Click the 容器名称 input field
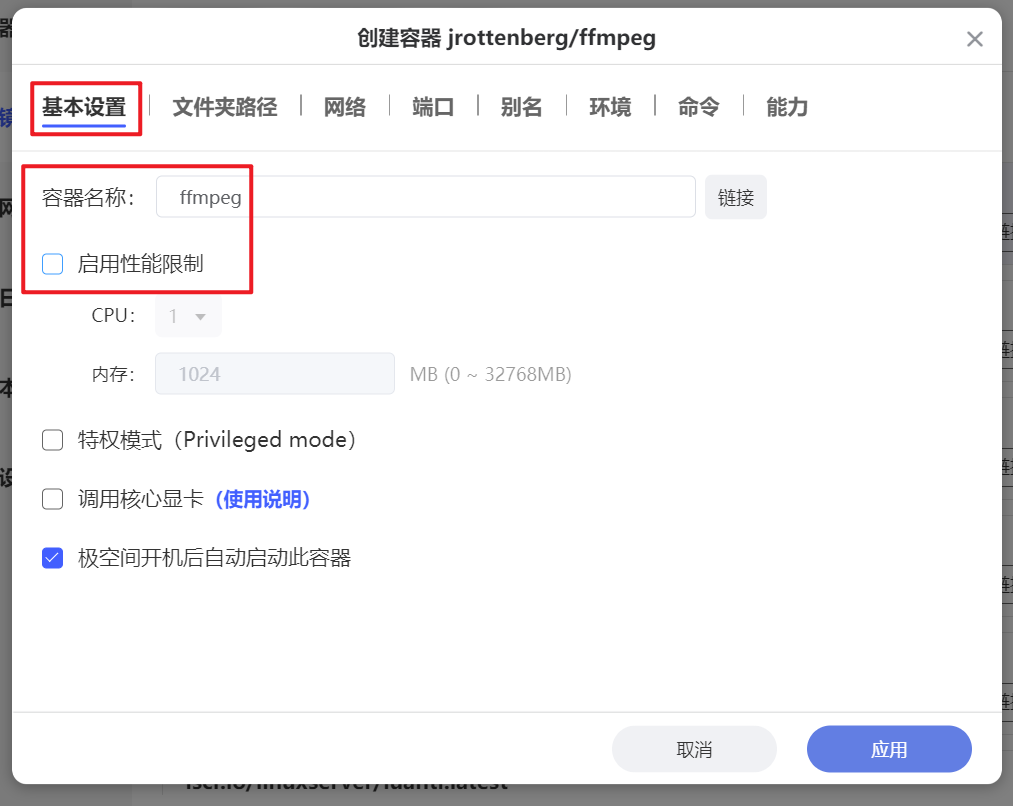 (x=426, y=197)
